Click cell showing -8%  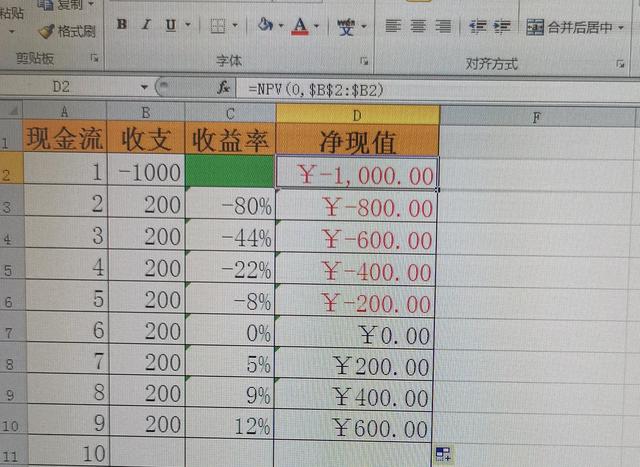coord(230,299)
